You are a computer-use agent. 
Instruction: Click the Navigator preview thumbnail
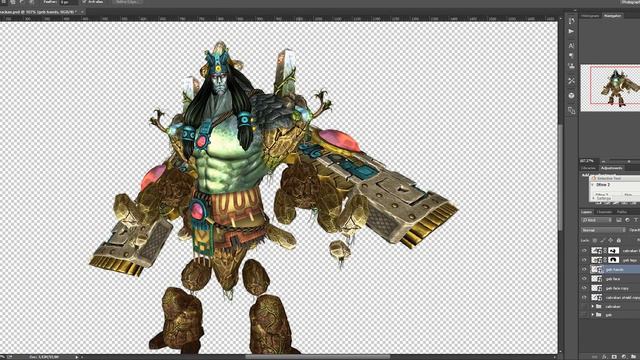610,87
